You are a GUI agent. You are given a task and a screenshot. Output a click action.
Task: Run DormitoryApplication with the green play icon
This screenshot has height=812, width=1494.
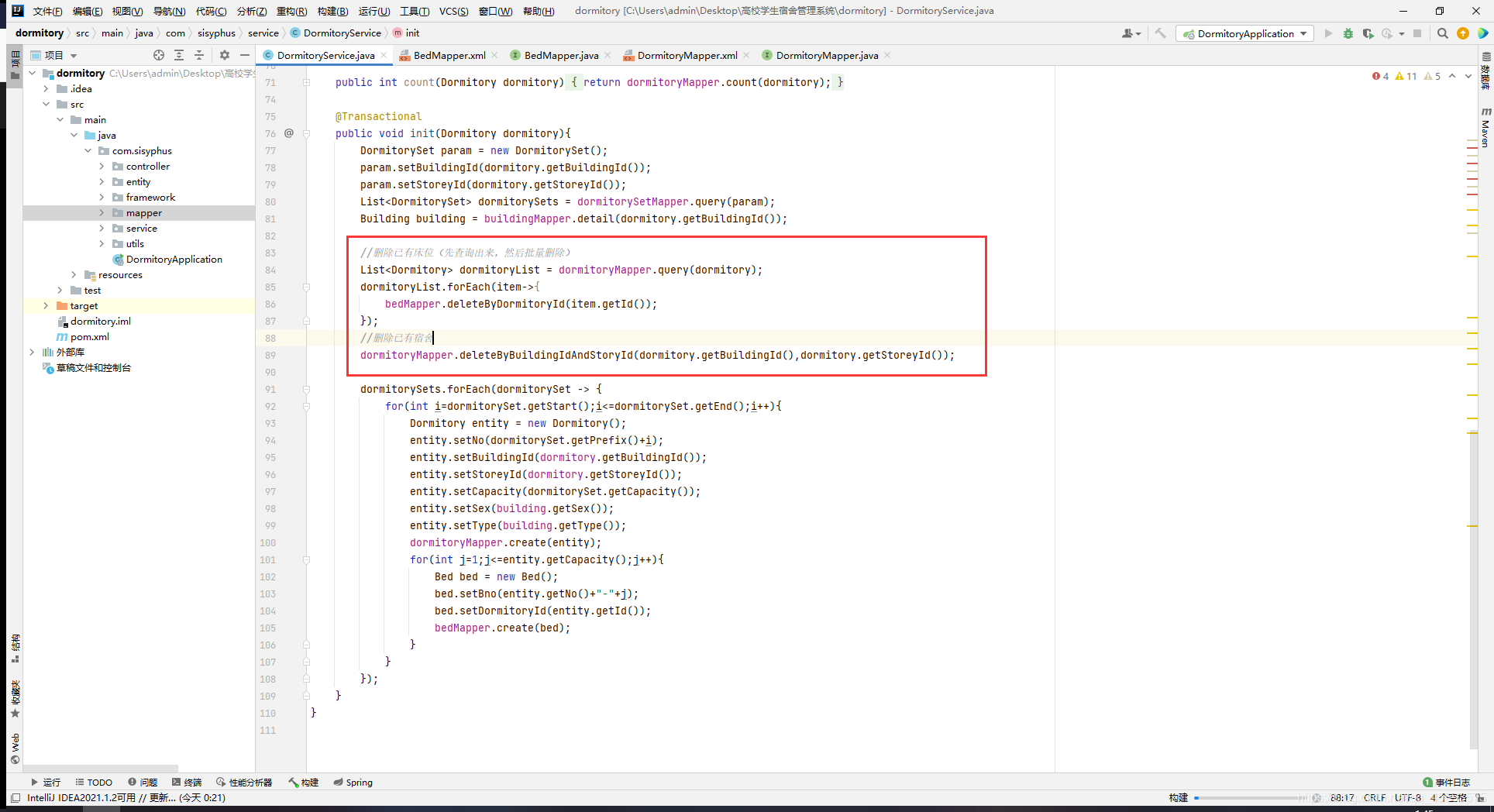[1328, 33]
